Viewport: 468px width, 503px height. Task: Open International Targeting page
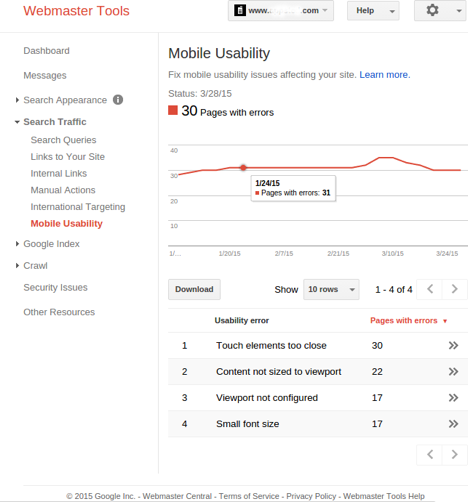[x=78, y=207]
